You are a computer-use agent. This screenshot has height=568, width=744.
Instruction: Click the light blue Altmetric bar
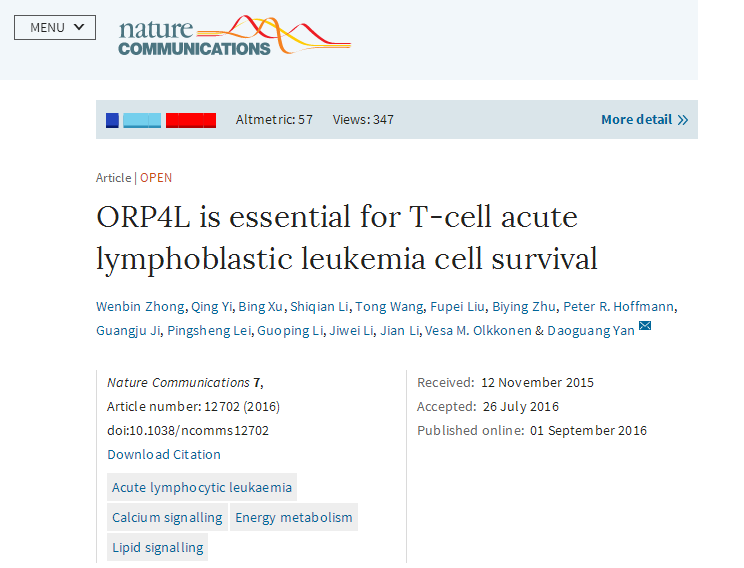142,120
